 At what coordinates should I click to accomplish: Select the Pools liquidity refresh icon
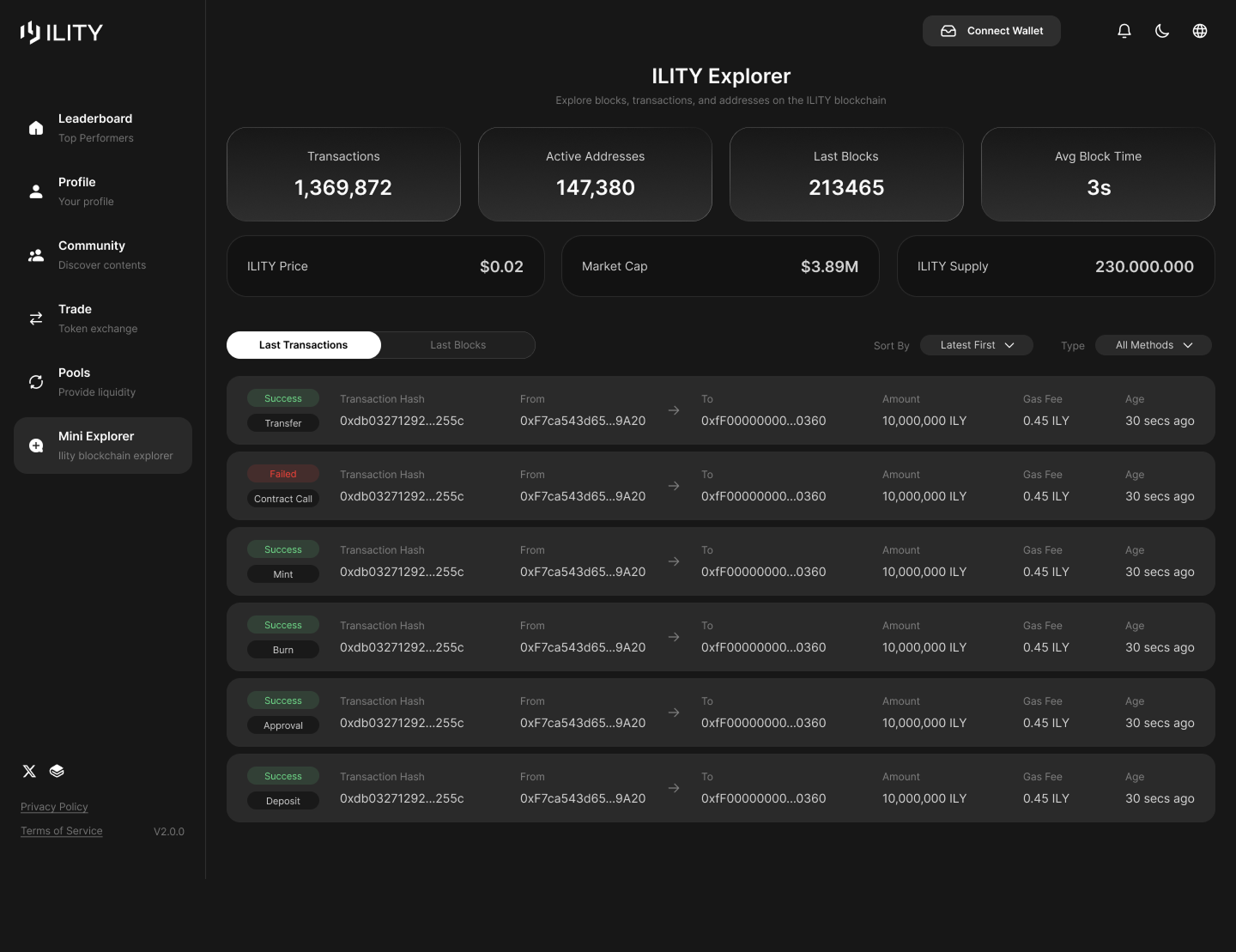(35, 381)
